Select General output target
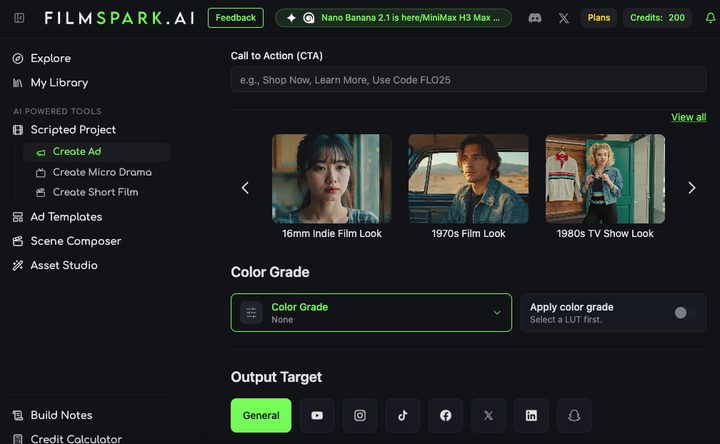Viewport: 720px width, 444px height. [261, 416]
